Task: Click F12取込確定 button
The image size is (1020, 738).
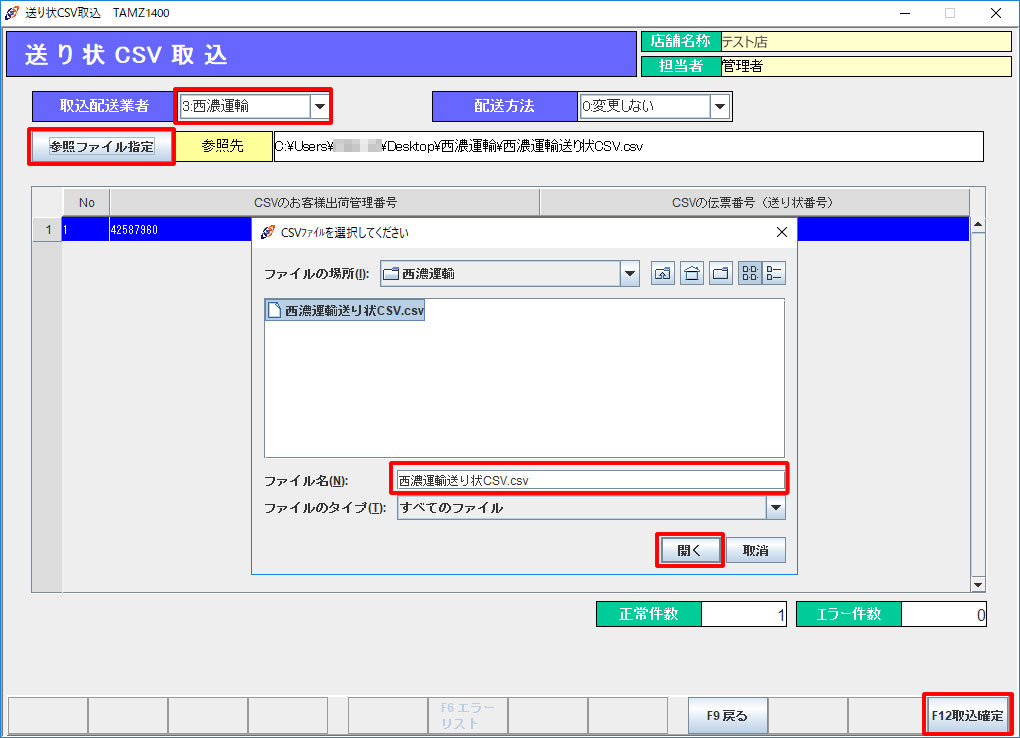Action: pyautogui.click(x=967, y=715)
